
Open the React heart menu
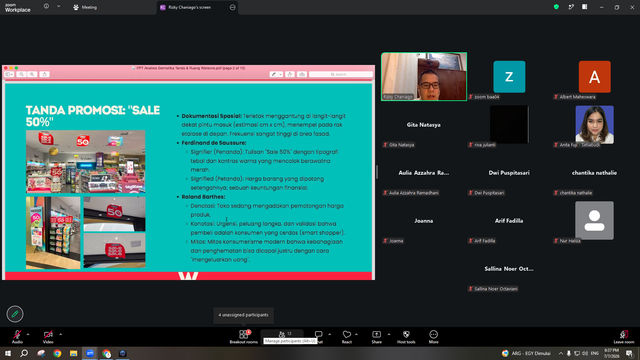coord(347,336)
